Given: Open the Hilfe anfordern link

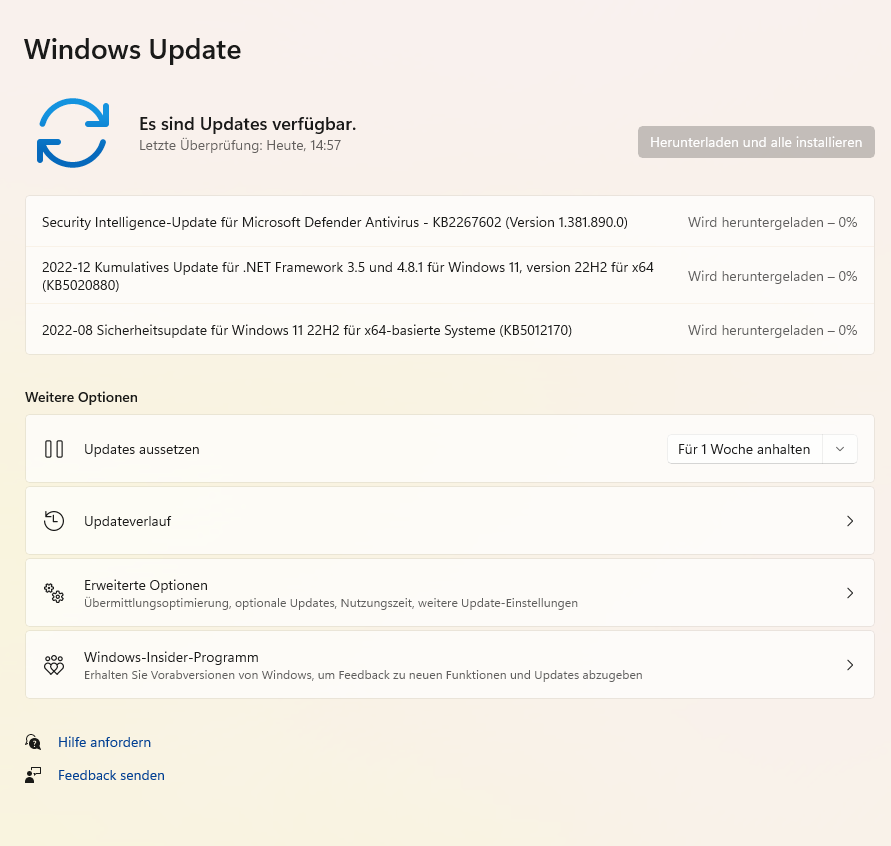Looking at the screenshot, I should 105,742.
